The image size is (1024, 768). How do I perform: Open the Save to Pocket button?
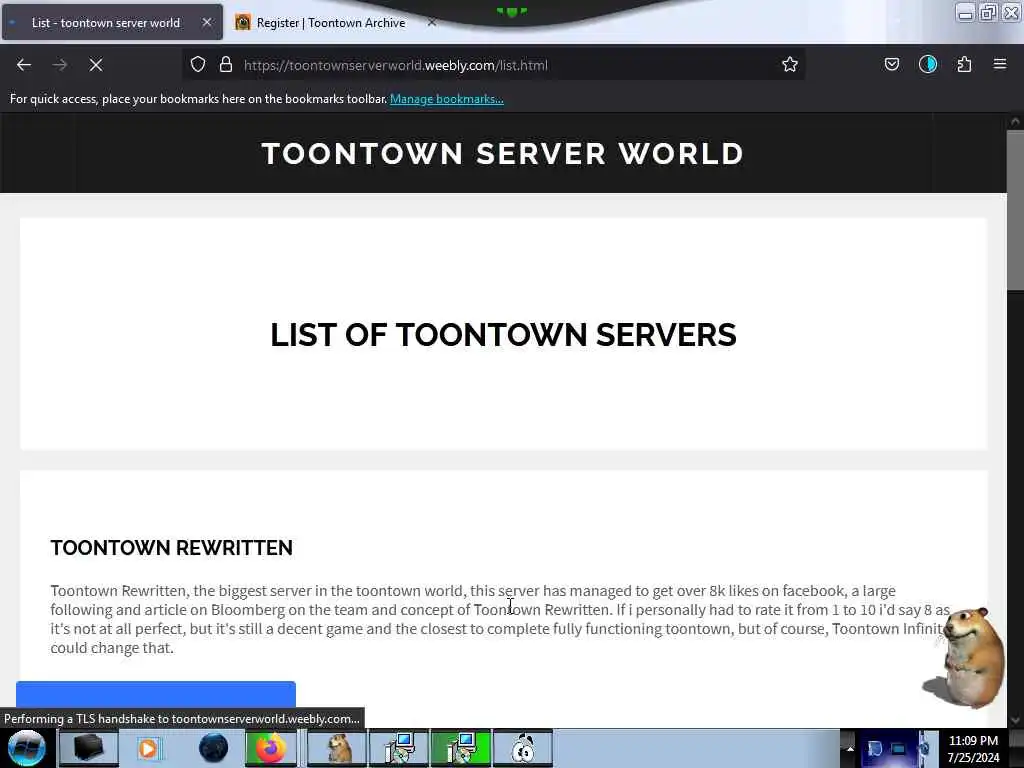click(891, 64)
